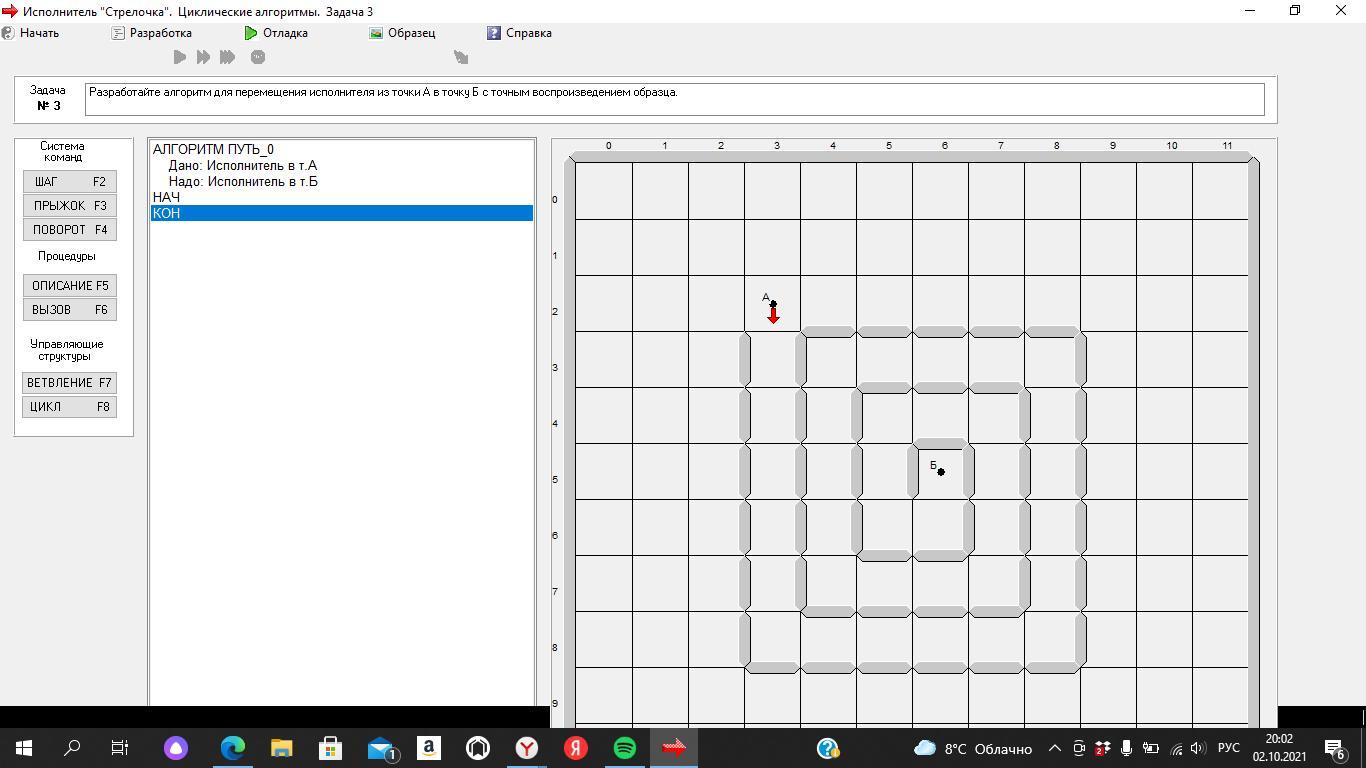This screenshot has width=1366, height=768.
Task: Click the 'Задача № 3' label
Action: coord(48,98)
